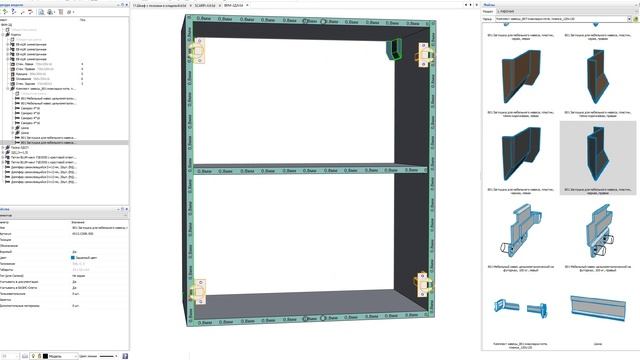Click the green arrow icon in tree toolbar
The image size is (640, 360).
[5, 12]
